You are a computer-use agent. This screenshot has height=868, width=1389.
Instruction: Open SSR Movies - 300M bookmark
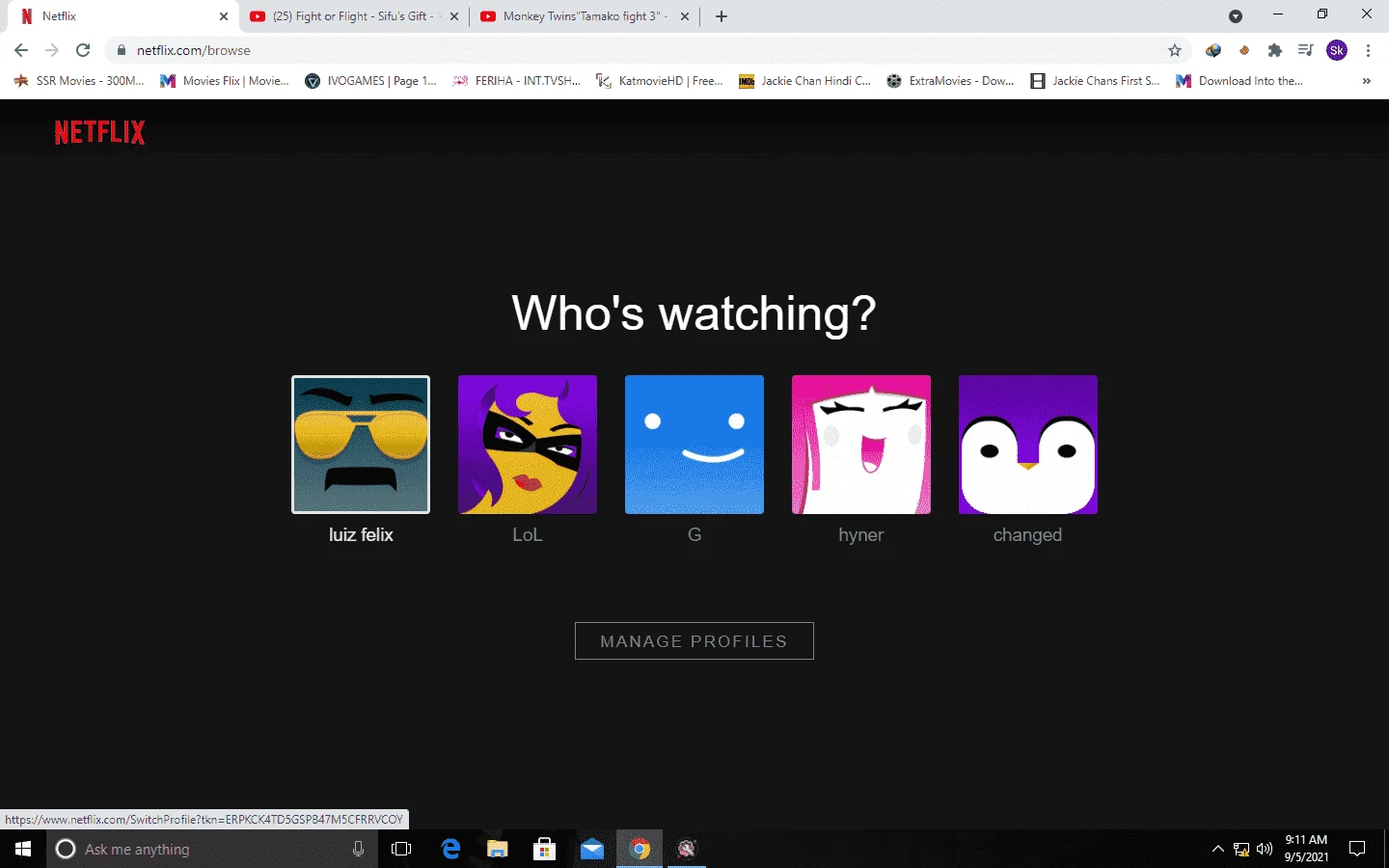(x=79, y=81)
